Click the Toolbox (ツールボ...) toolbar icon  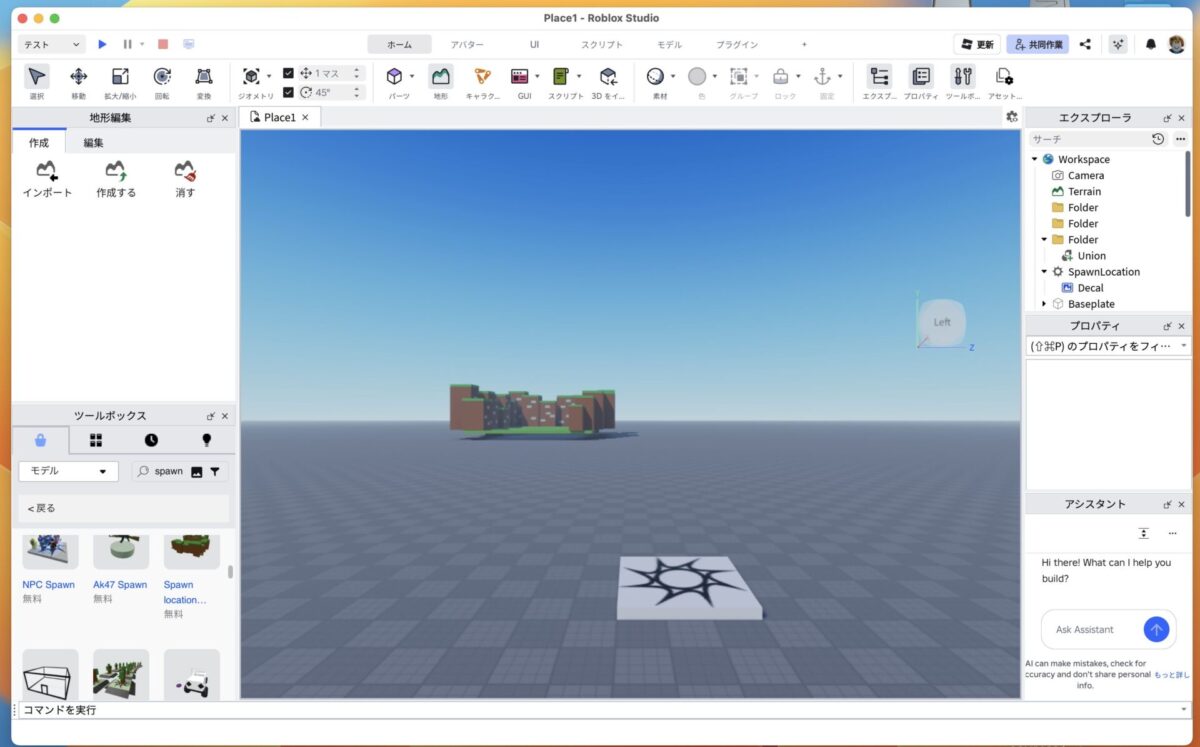(x=962, y=77)
